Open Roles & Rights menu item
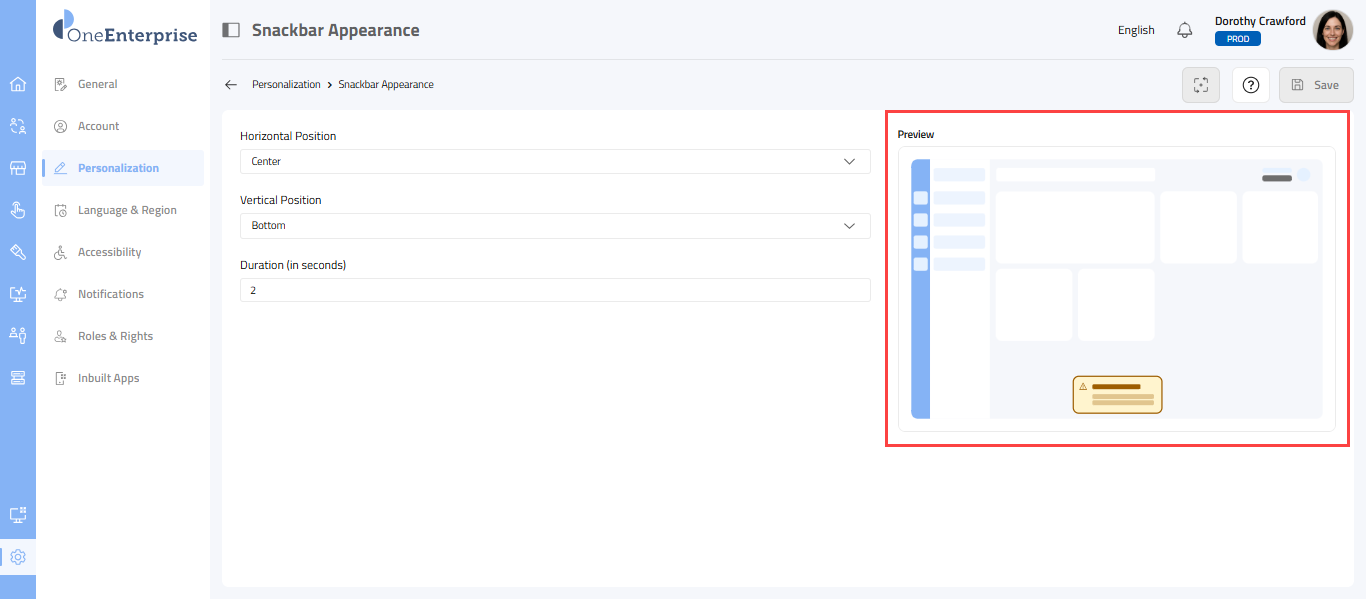The image size is (1366, 599). 115,336
